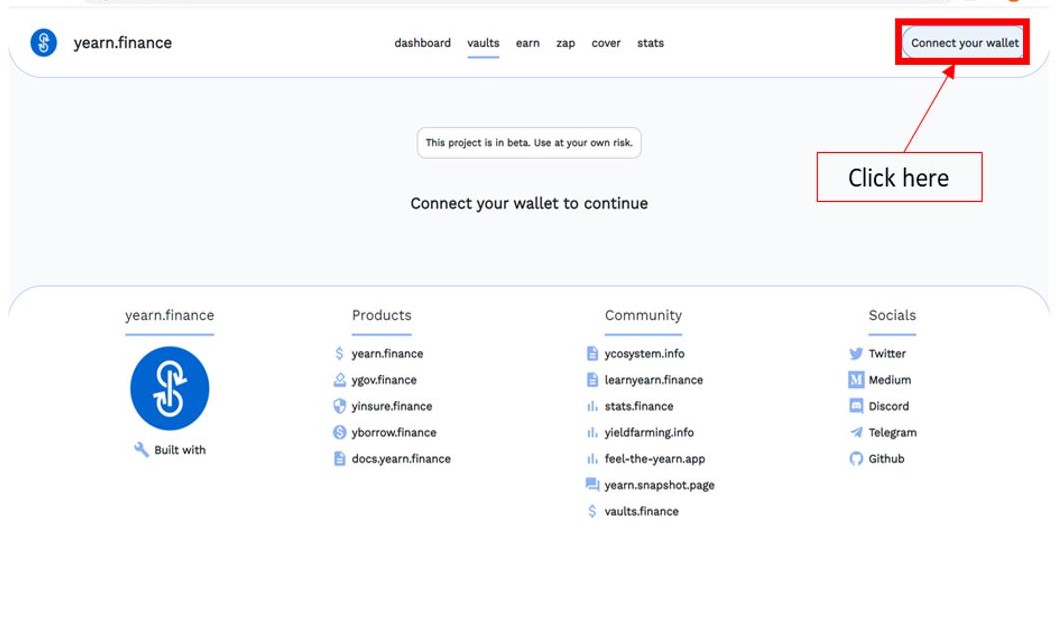1060x621 pixels.
Task: Open the vaults.finance link
Action: (x=642, y=512)
